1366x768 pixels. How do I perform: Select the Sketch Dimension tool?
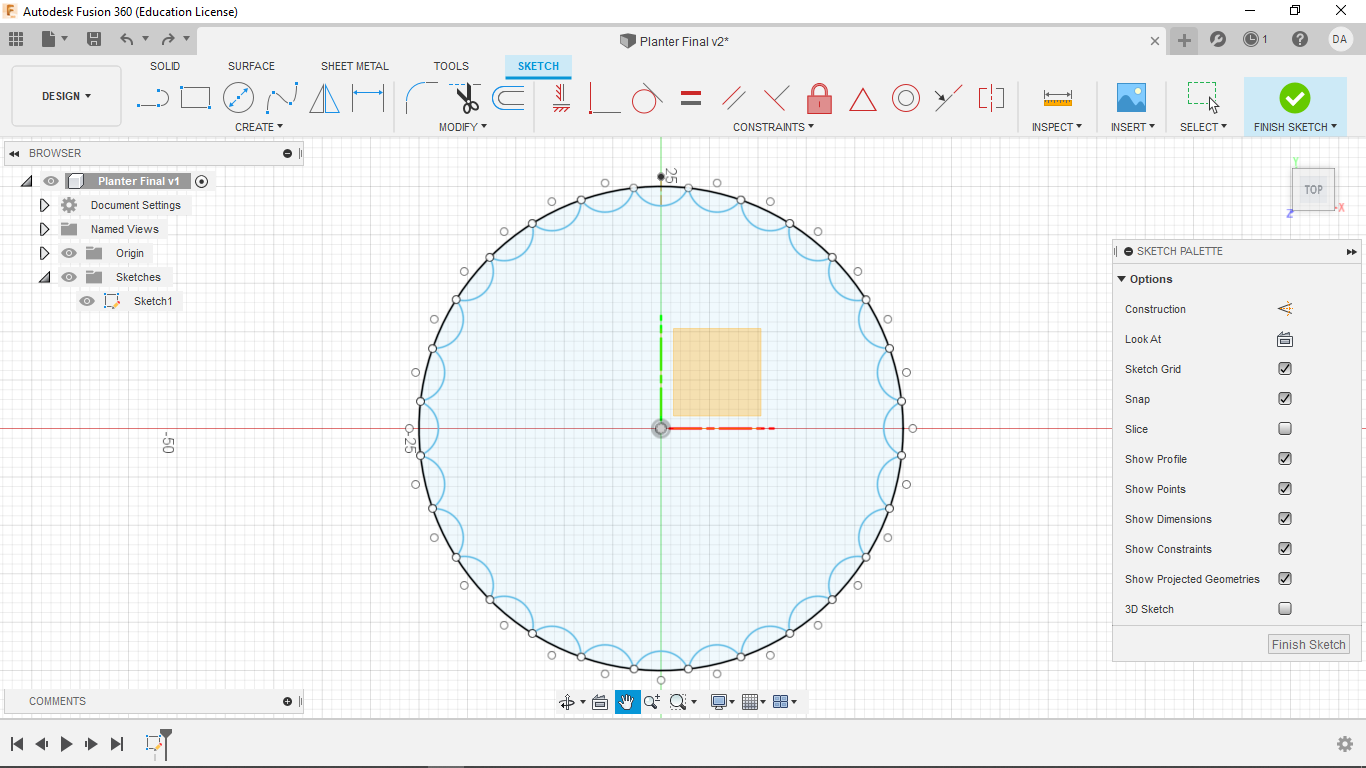368,98
